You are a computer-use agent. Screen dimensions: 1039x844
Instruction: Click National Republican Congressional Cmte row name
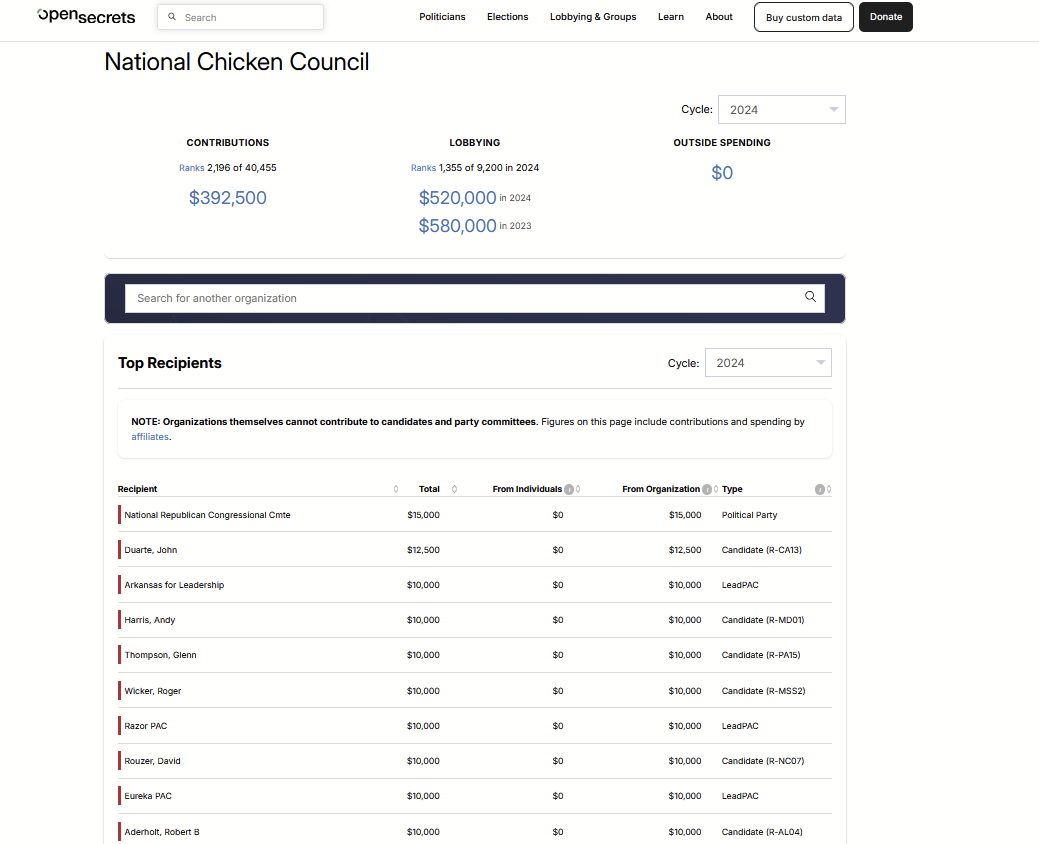coord(207,515)
